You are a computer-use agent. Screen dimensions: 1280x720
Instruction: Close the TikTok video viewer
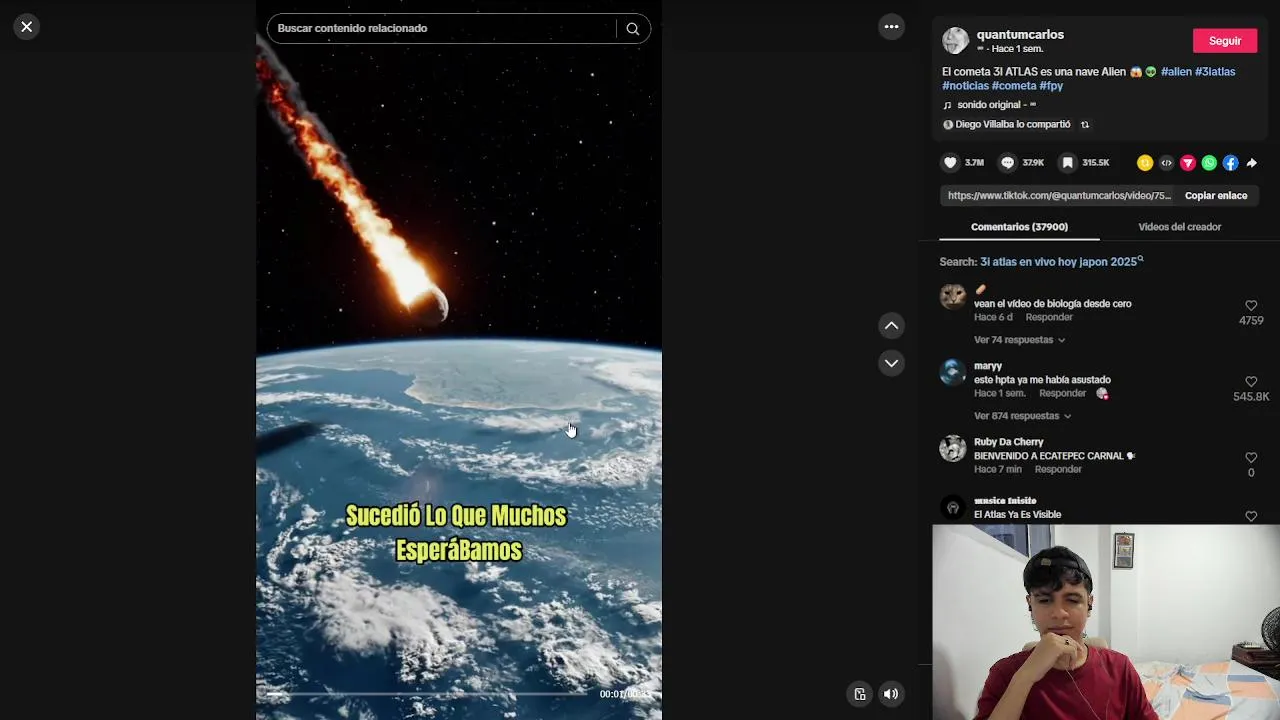27,27
